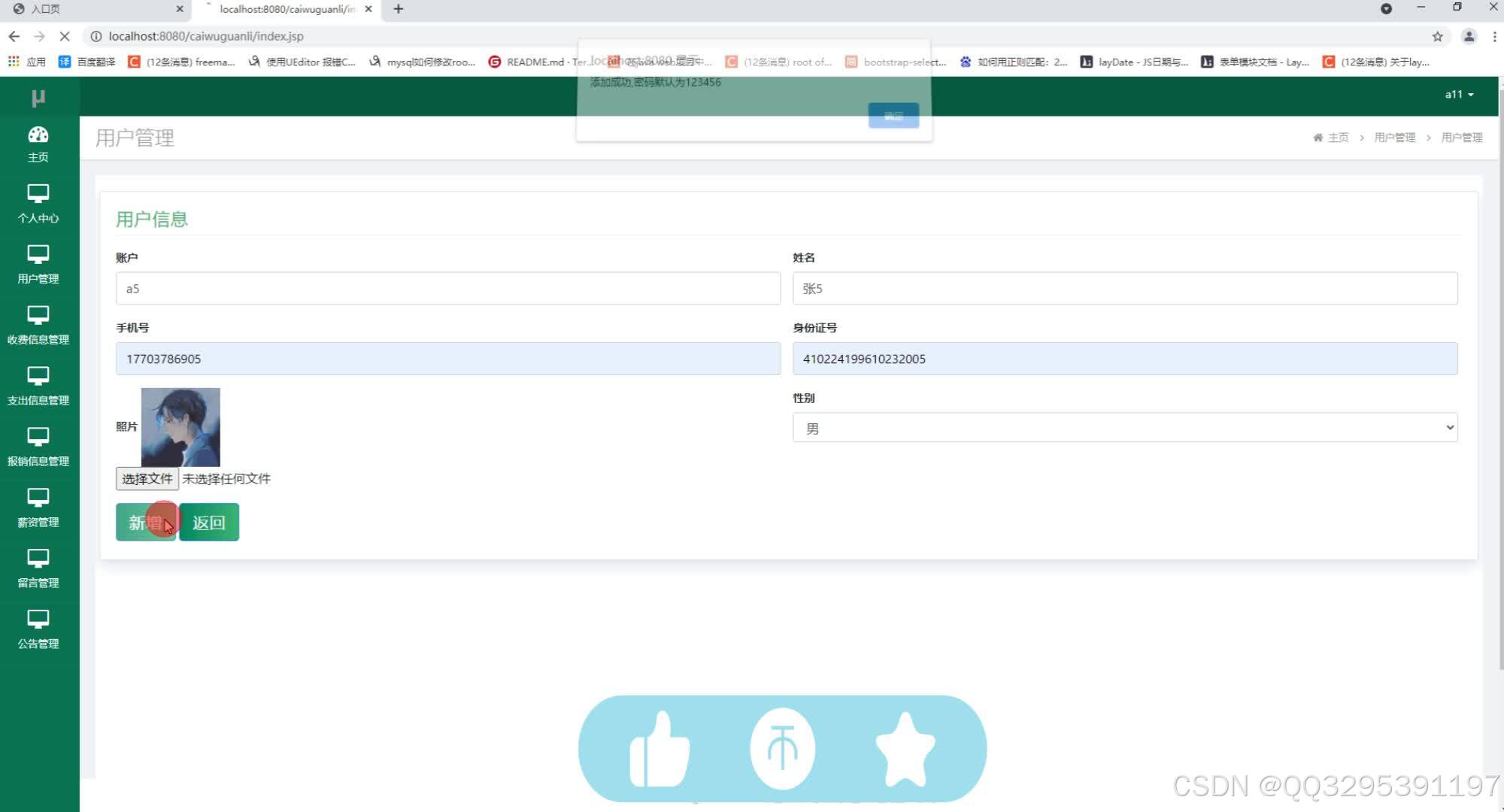Click the 身份证号 input field
The image size is (1504, 812).
coord(1125,359)
